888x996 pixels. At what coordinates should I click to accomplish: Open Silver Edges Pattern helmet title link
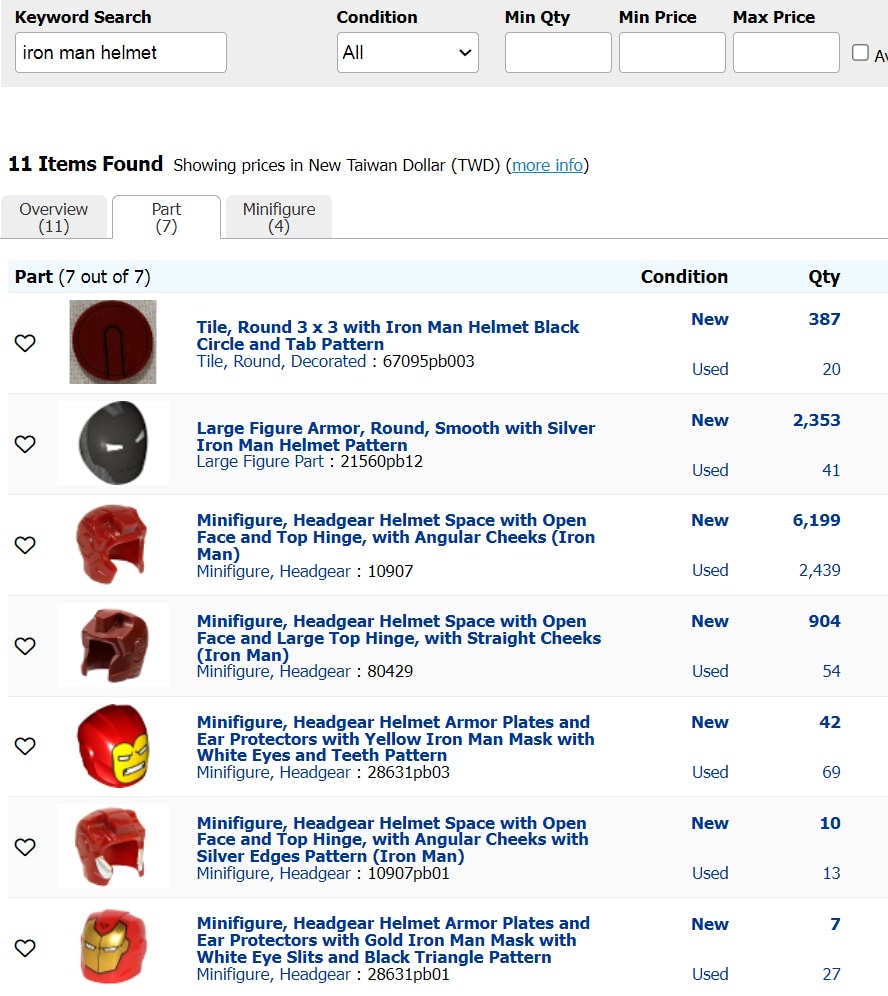click(393, 839)
